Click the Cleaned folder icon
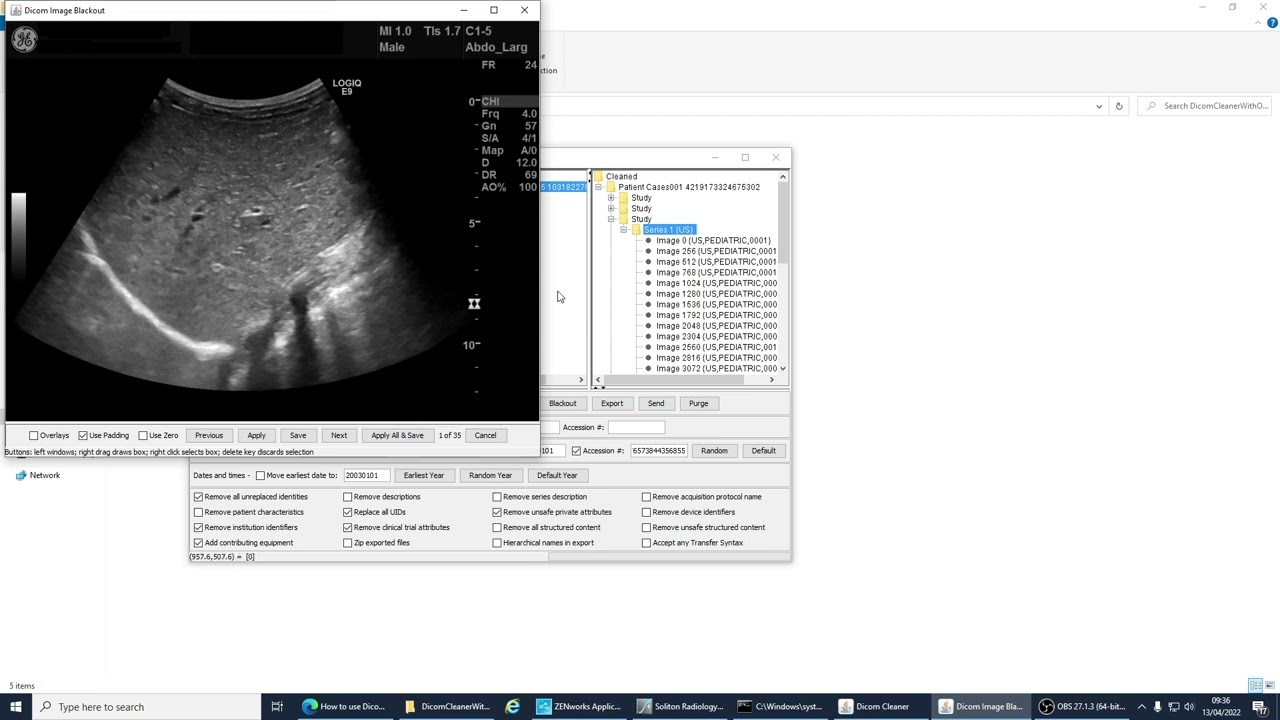Image resolution: width=1280 pixels, height=720 pixels. click(x=598, y=177)
